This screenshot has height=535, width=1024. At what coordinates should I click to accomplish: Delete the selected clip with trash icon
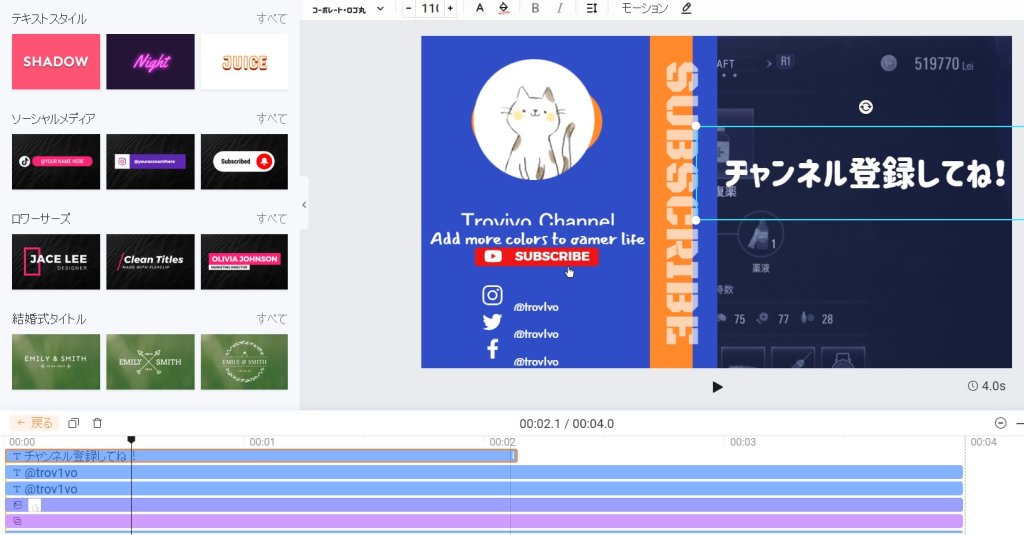click(x=97, y=423)
